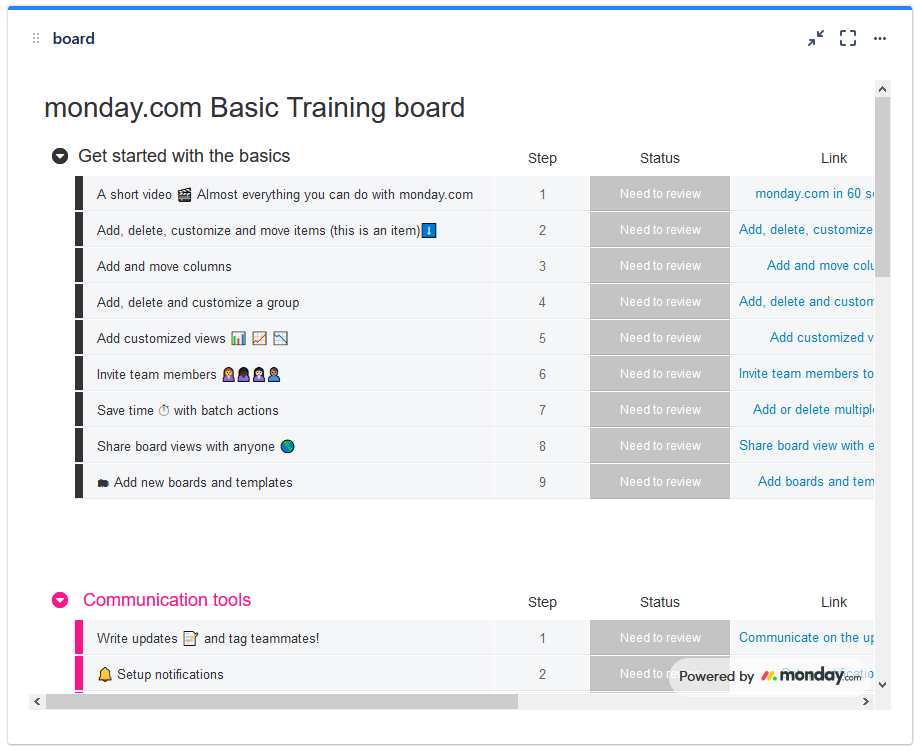Image resolution: width=921 pixels, height=750 pixels.
Task: Click Status header in Communication tools group
Action: pos(660,602)
